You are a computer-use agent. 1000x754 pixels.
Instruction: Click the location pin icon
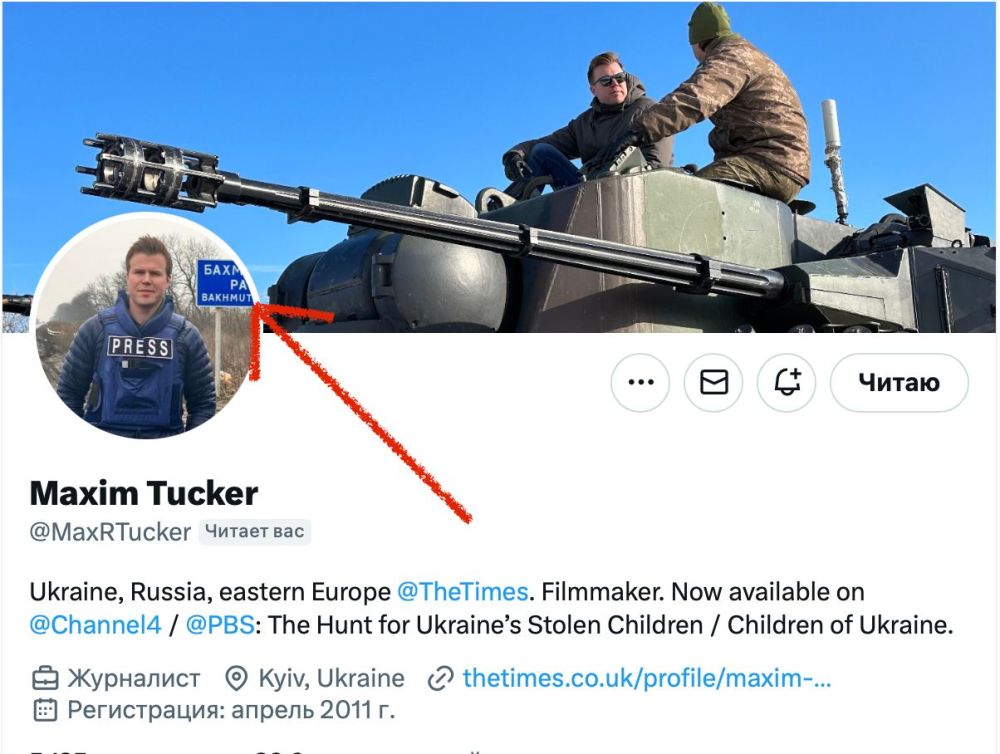coord(236,679)
